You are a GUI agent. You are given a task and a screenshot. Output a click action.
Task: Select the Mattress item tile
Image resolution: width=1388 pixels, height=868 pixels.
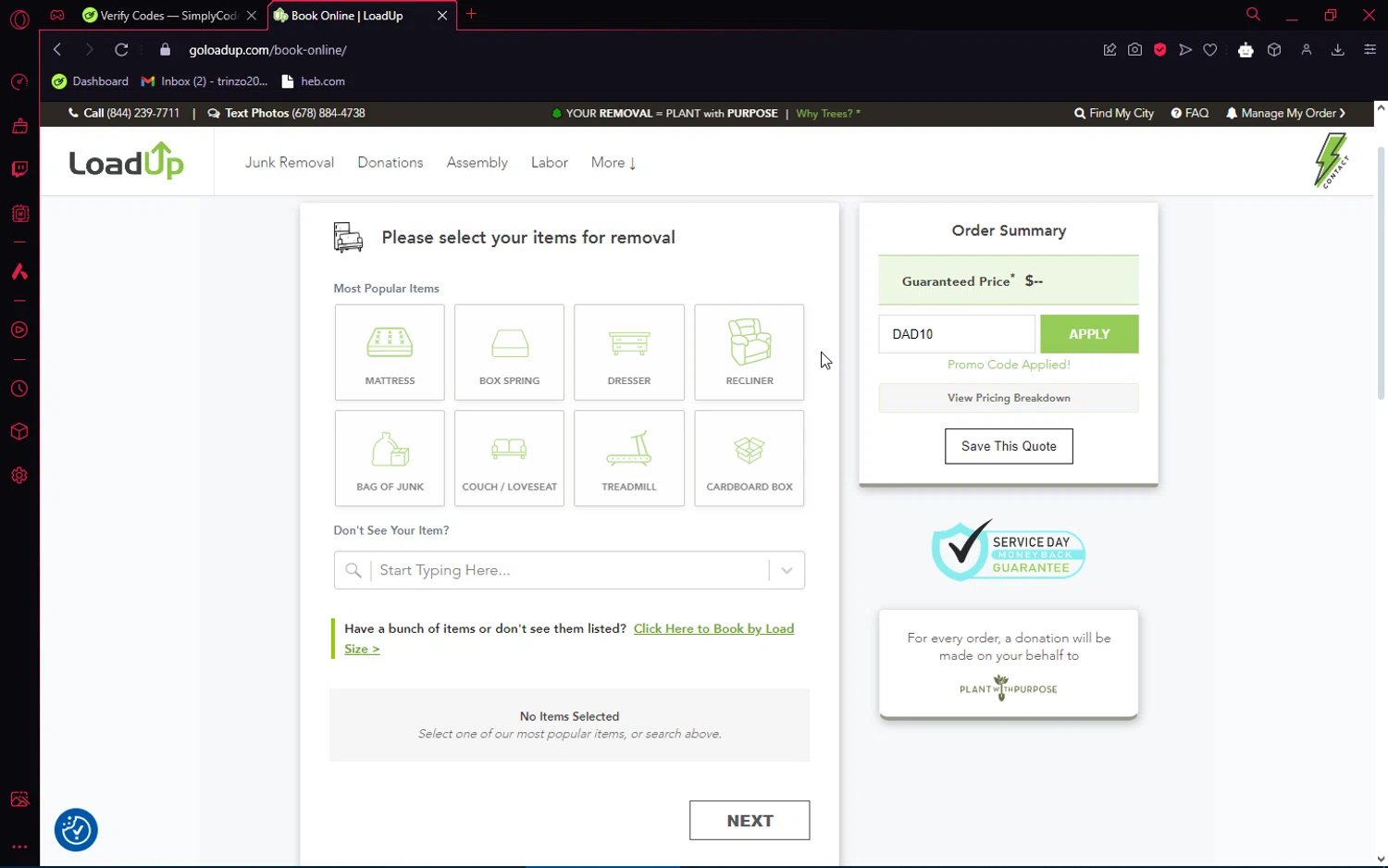(390, 353)
